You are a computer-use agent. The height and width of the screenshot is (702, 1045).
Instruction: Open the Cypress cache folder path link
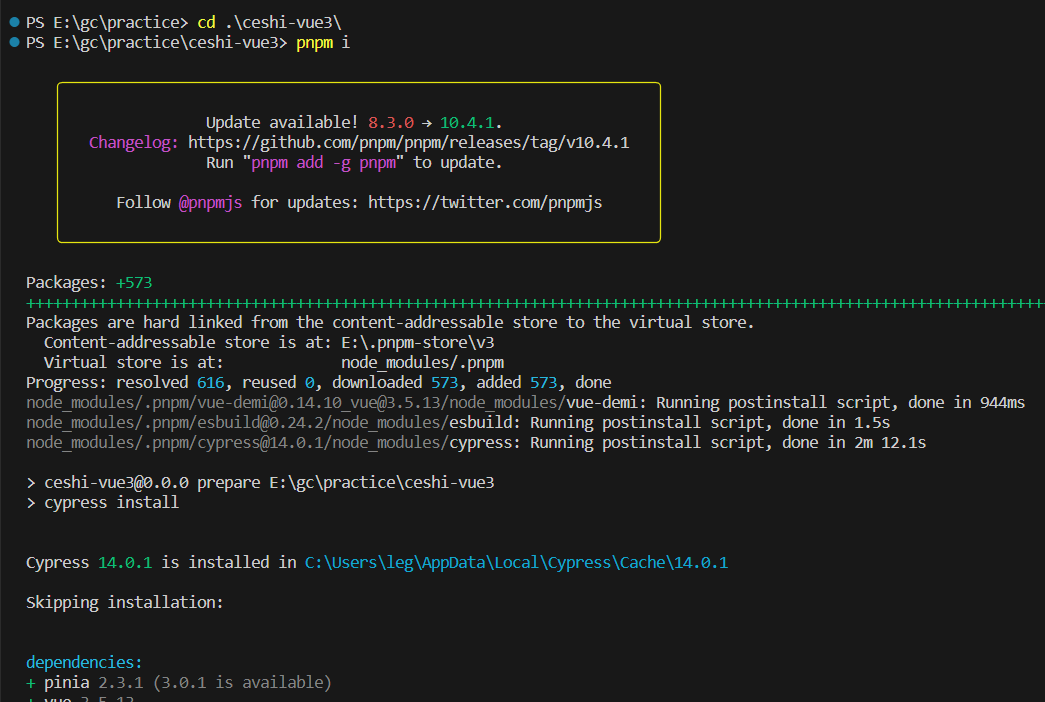pos(517,563)
